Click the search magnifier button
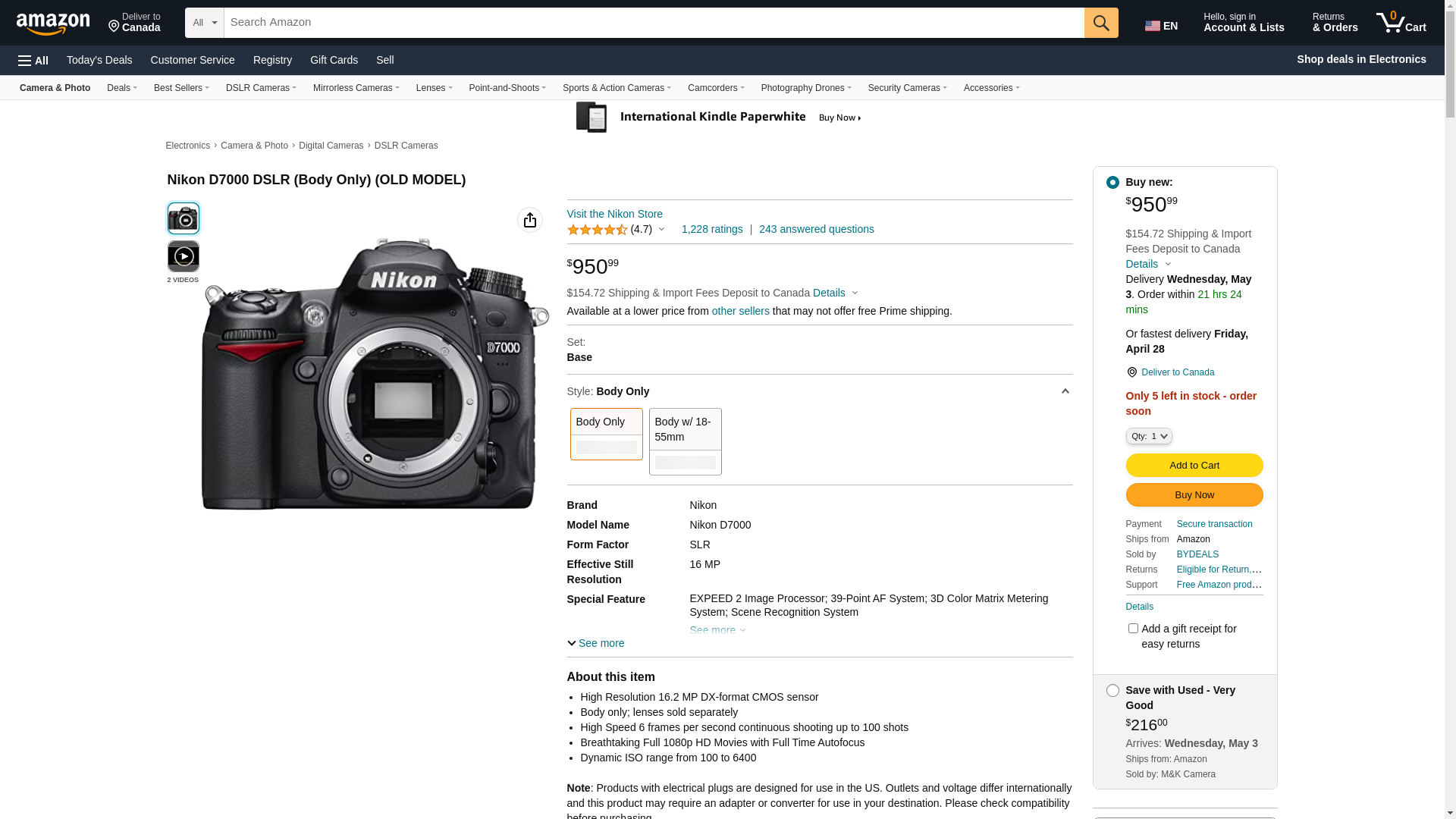The height and width of the screenshot is (819, 1456). pos(1100,23)
